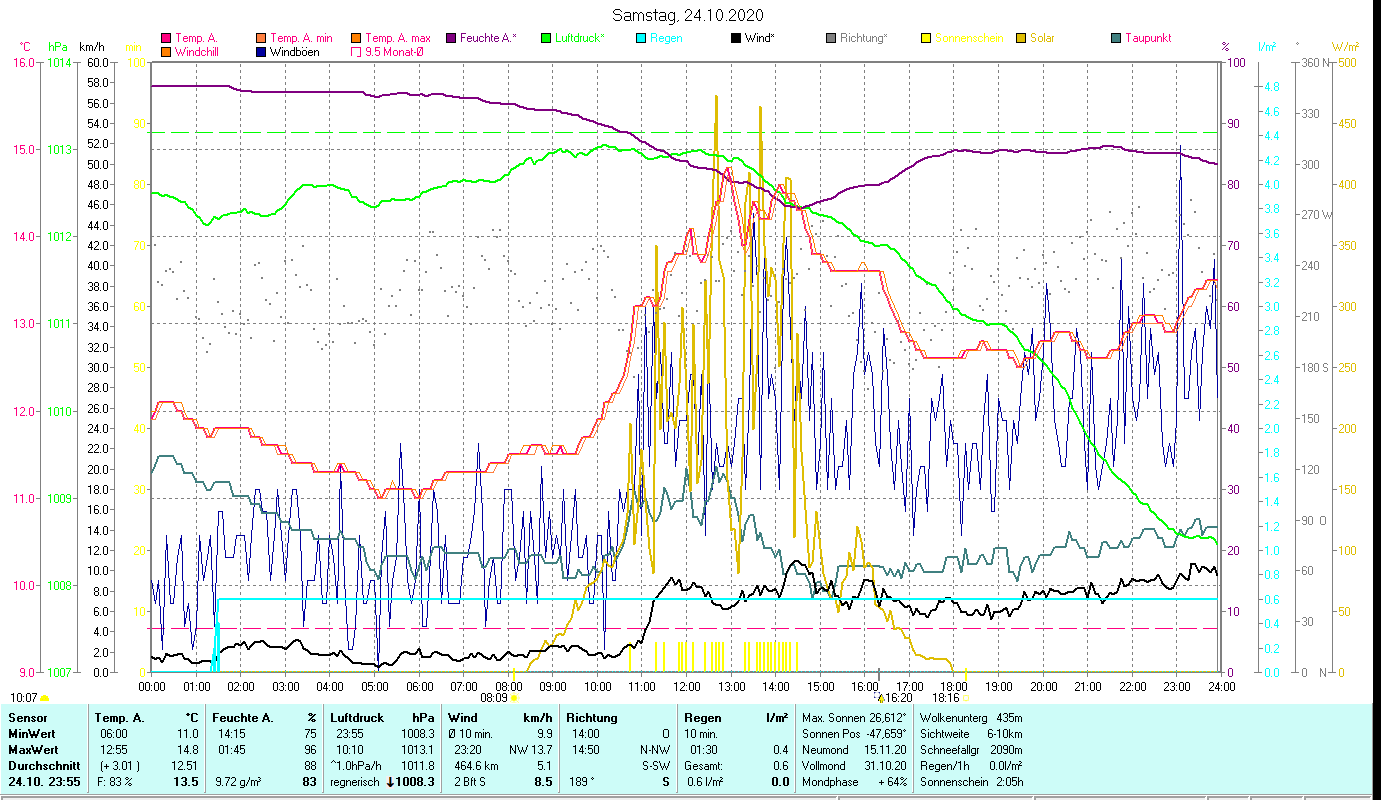Click the marker icon next to 16:20
Image resolution: width=1381 pixels, height=800 pixels.
(880, 697)
